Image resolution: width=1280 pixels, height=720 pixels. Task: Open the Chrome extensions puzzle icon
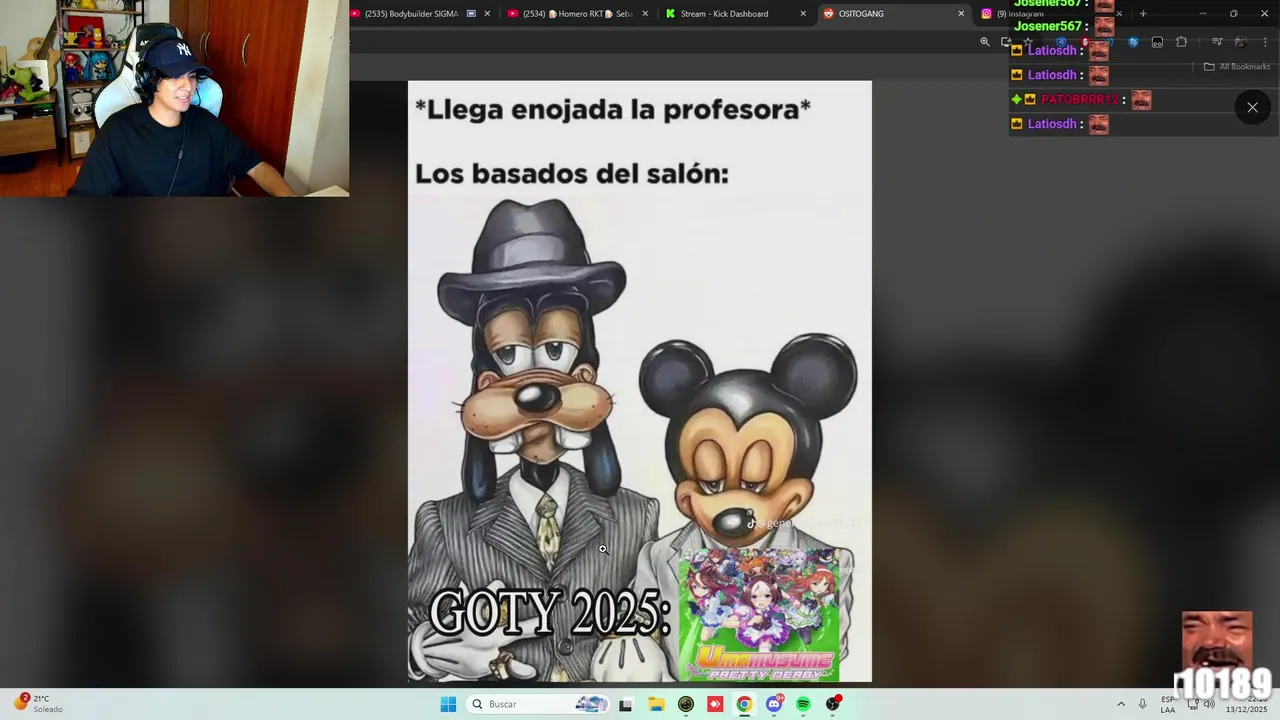pos(1181,42)
